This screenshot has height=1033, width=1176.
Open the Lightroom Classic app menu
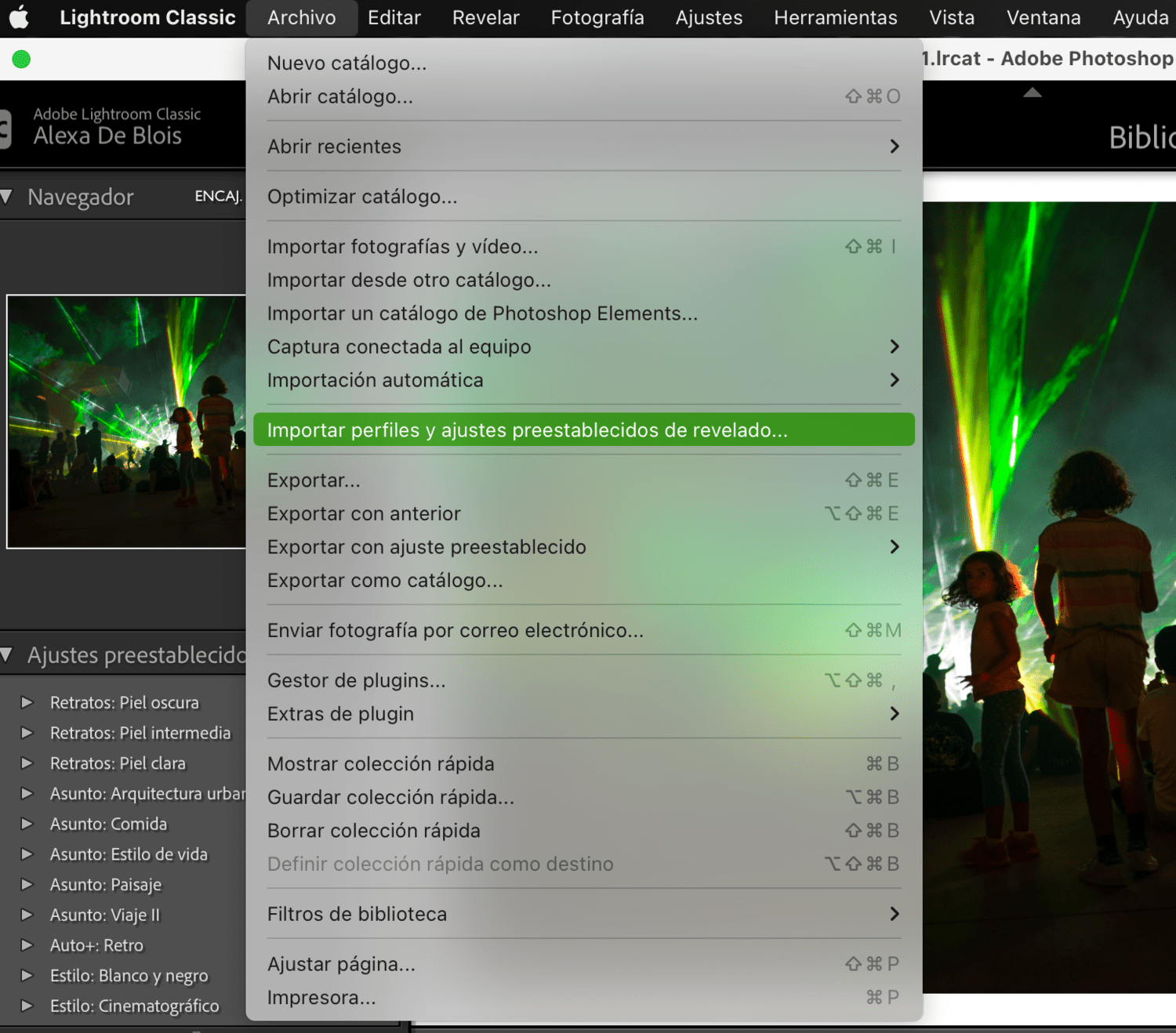coord(147,17)
